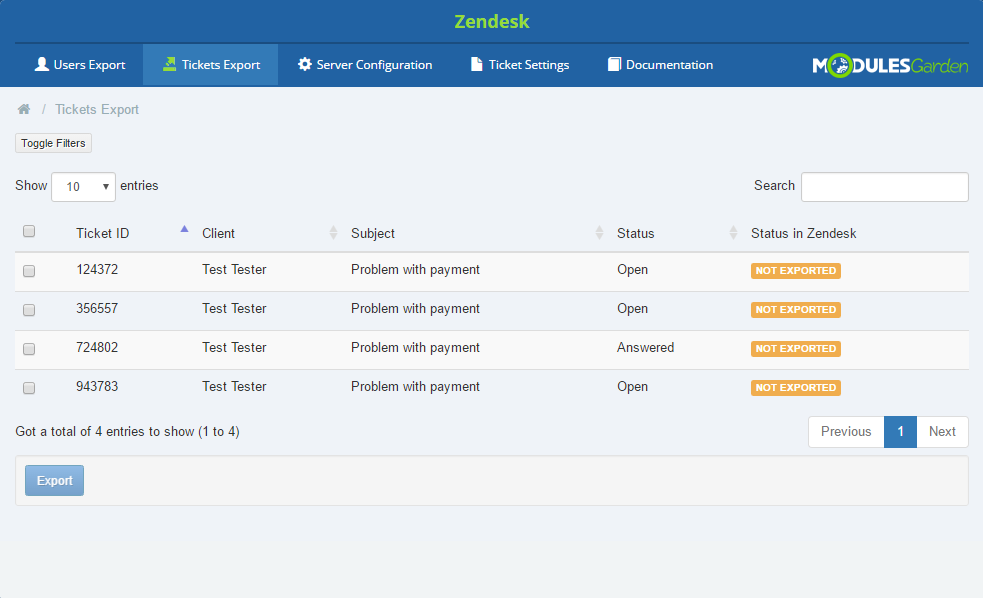Click the sort arrows on the Status column
983x598 pixels.
tap(733, 233)
